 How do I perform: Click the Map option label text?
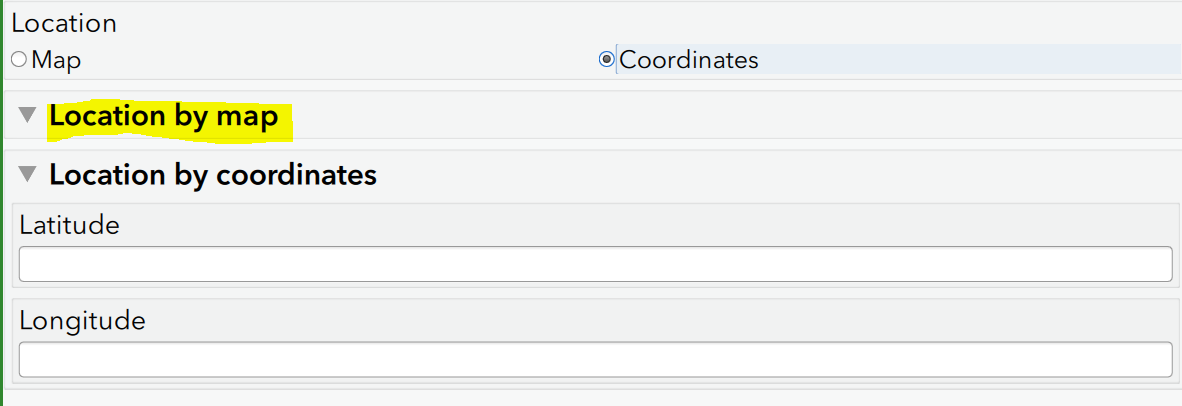(56, 60)
